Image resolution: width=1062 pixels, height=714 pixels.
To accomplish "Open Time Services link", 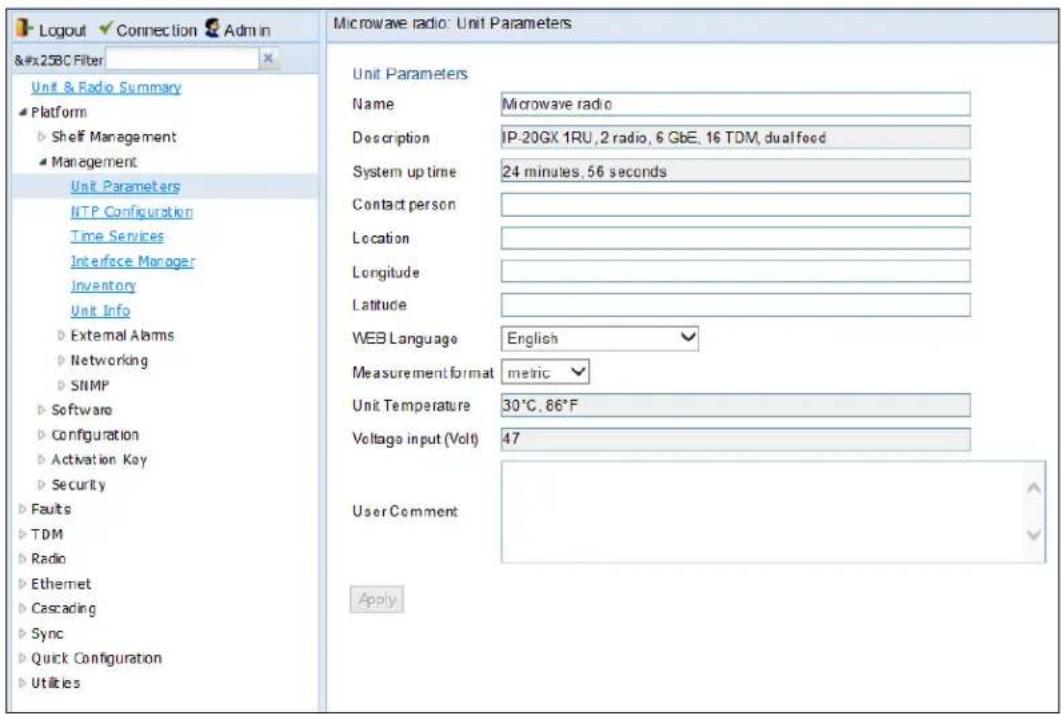I will [x=117, y=236].
